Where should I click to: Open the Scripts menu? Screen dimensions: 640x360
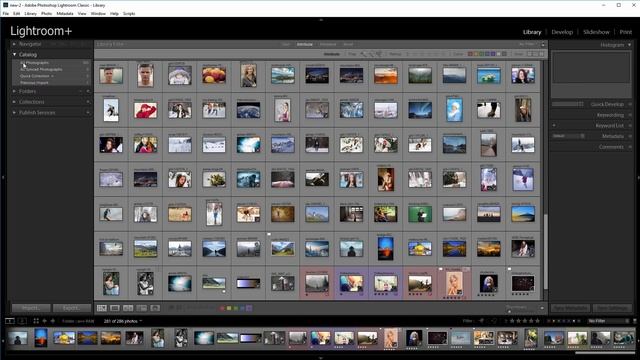129,13
